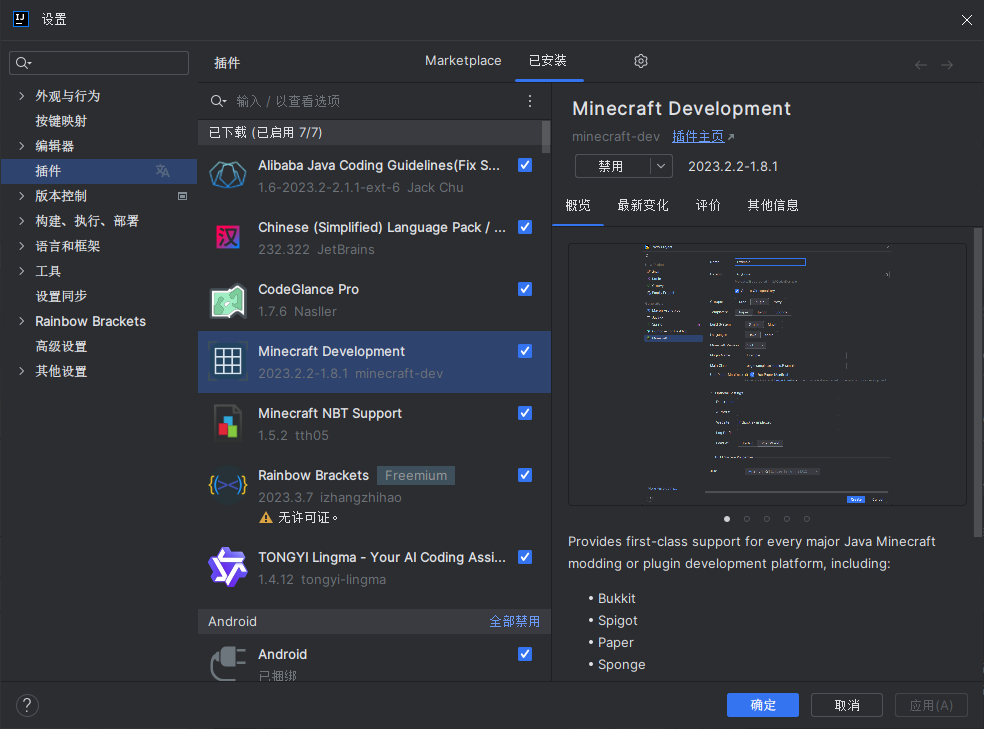Select 设置同步 in settings tree
The width and height of the screenshot is (984, 729).
61,296
